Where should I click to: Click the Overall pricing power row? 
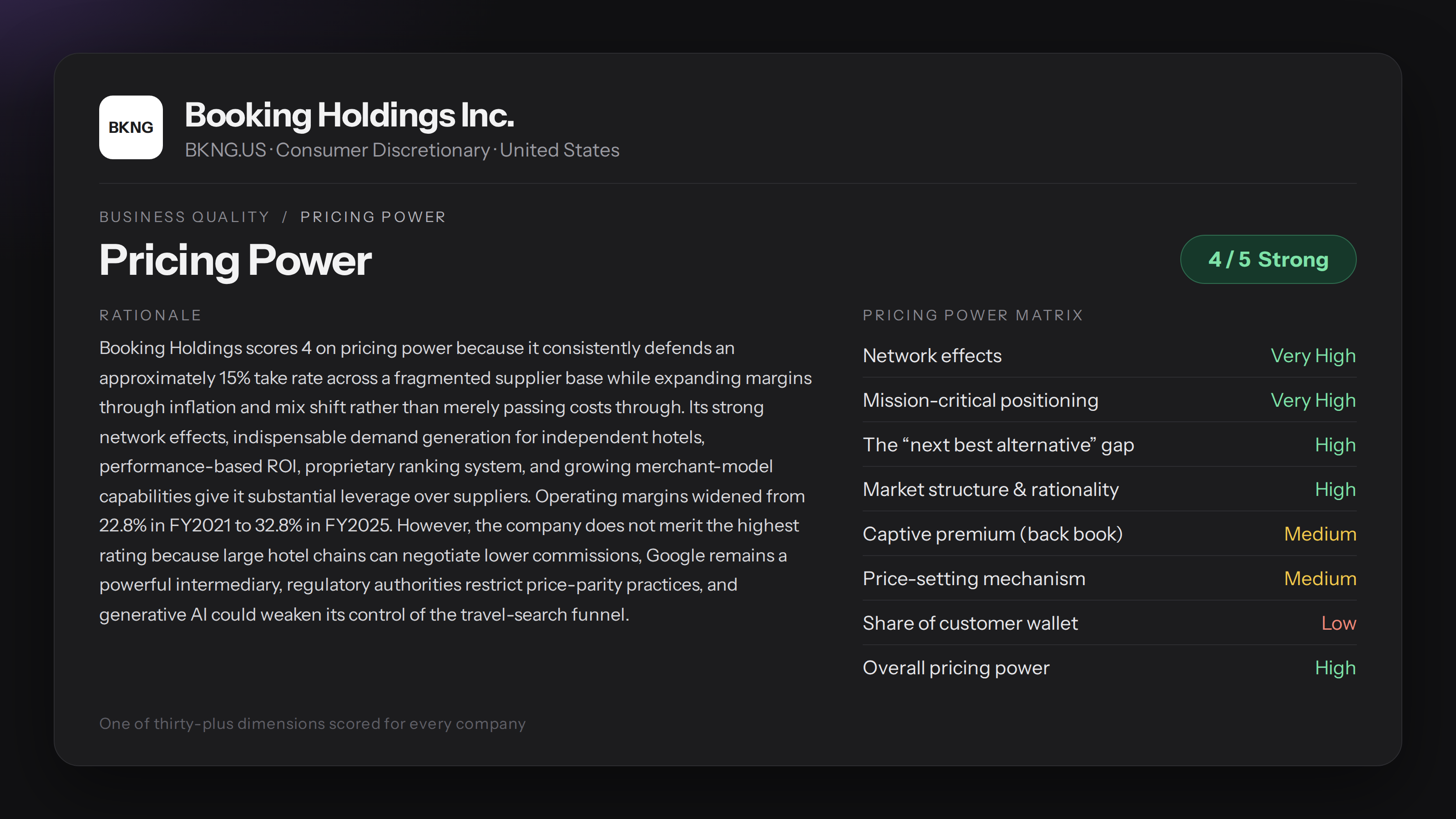pos(1109,667)
